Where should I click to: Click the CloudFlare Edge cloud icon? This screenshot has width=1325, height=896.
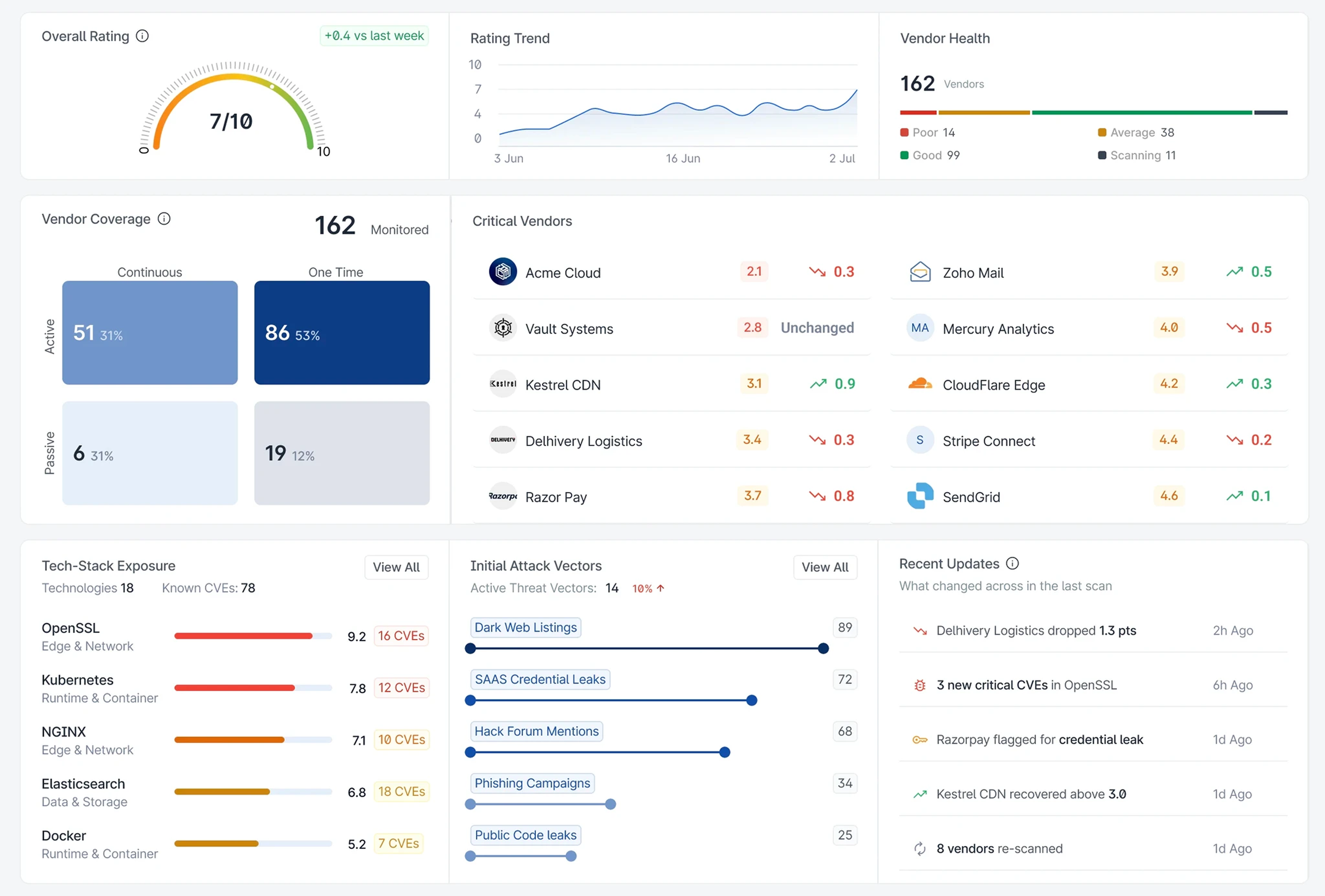920,384
